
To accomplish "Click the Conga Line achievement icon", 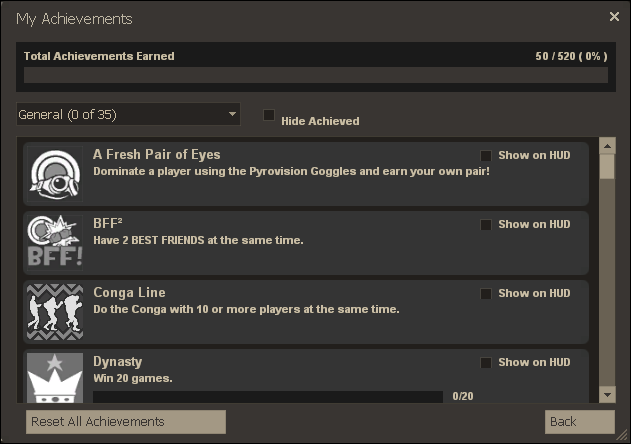I will [54, 310].
